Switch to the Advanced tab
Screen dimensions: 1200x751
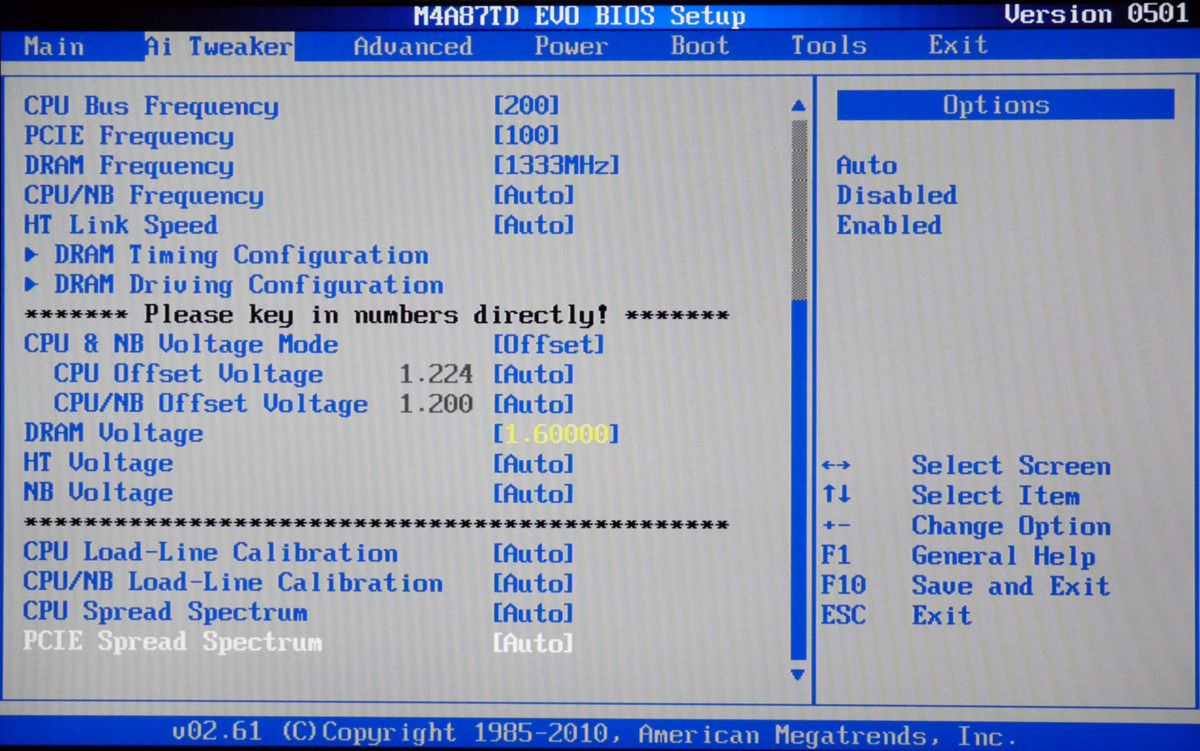point(413,46)
